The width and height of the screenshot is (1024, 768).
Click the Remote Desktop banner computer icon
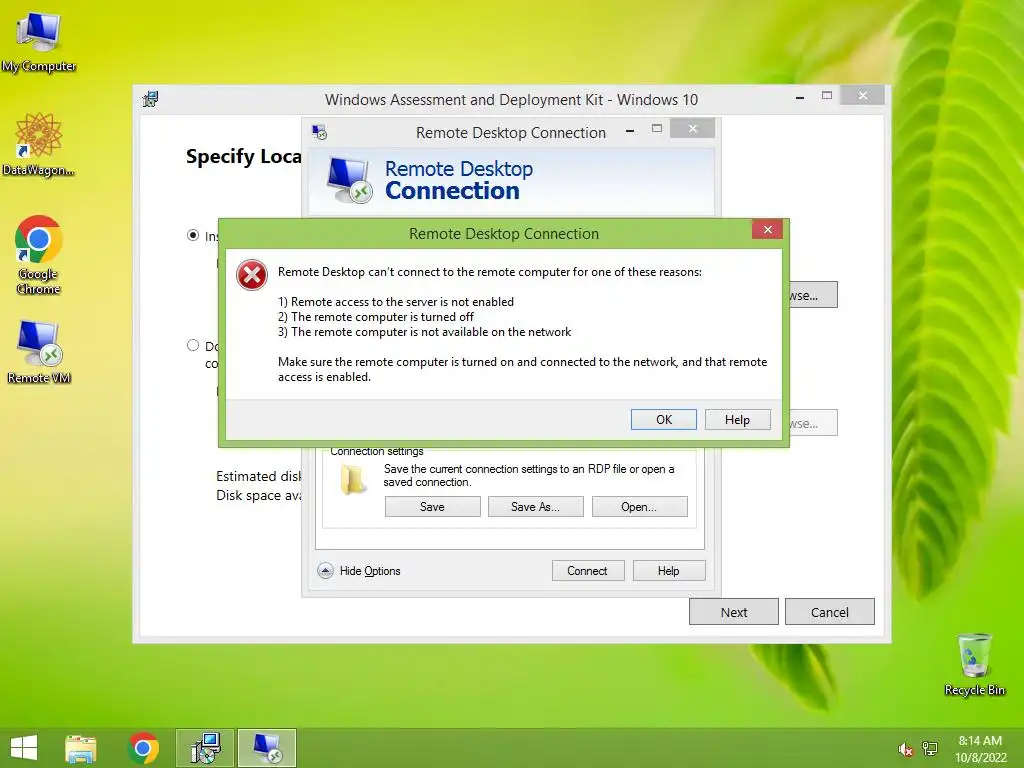pyautogui.click(x=349, y=180)
